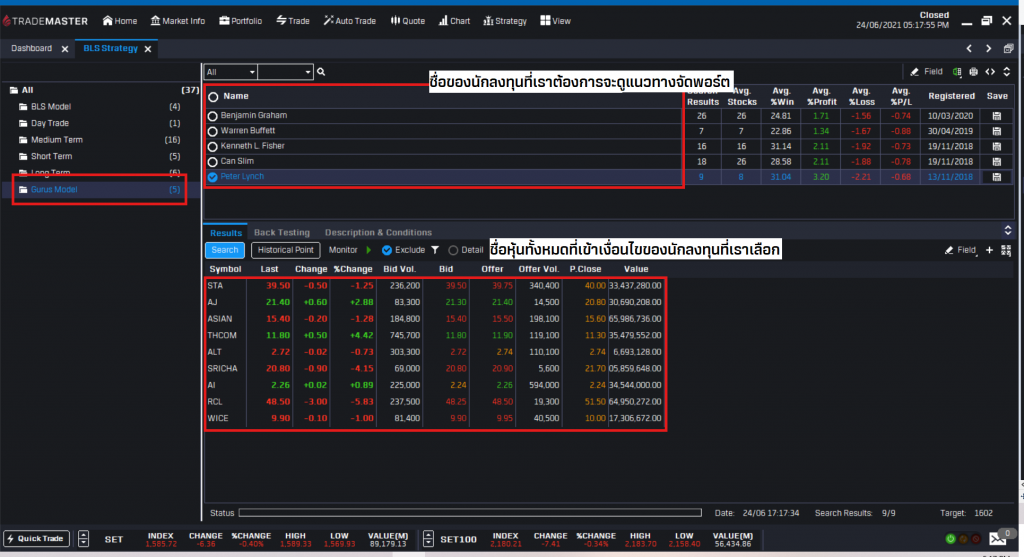Toggle the Peter Lynch checked radio
Image resolution: width=1024 pixels, height=557 pixels.
212,177
